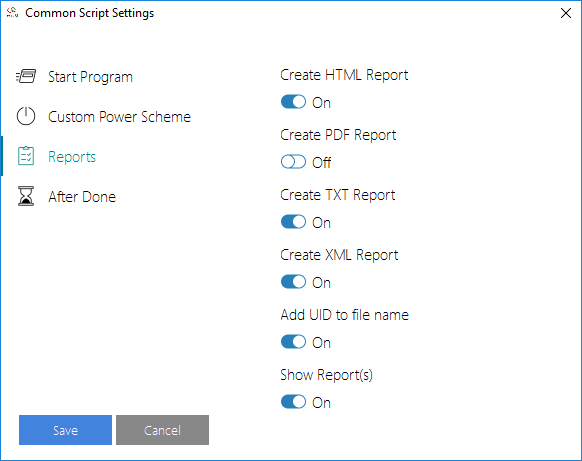Disable Create HTML Report toggle
The width and height of the screenshot is (582, 461).
pyautogui.click(x=293, y=102)
